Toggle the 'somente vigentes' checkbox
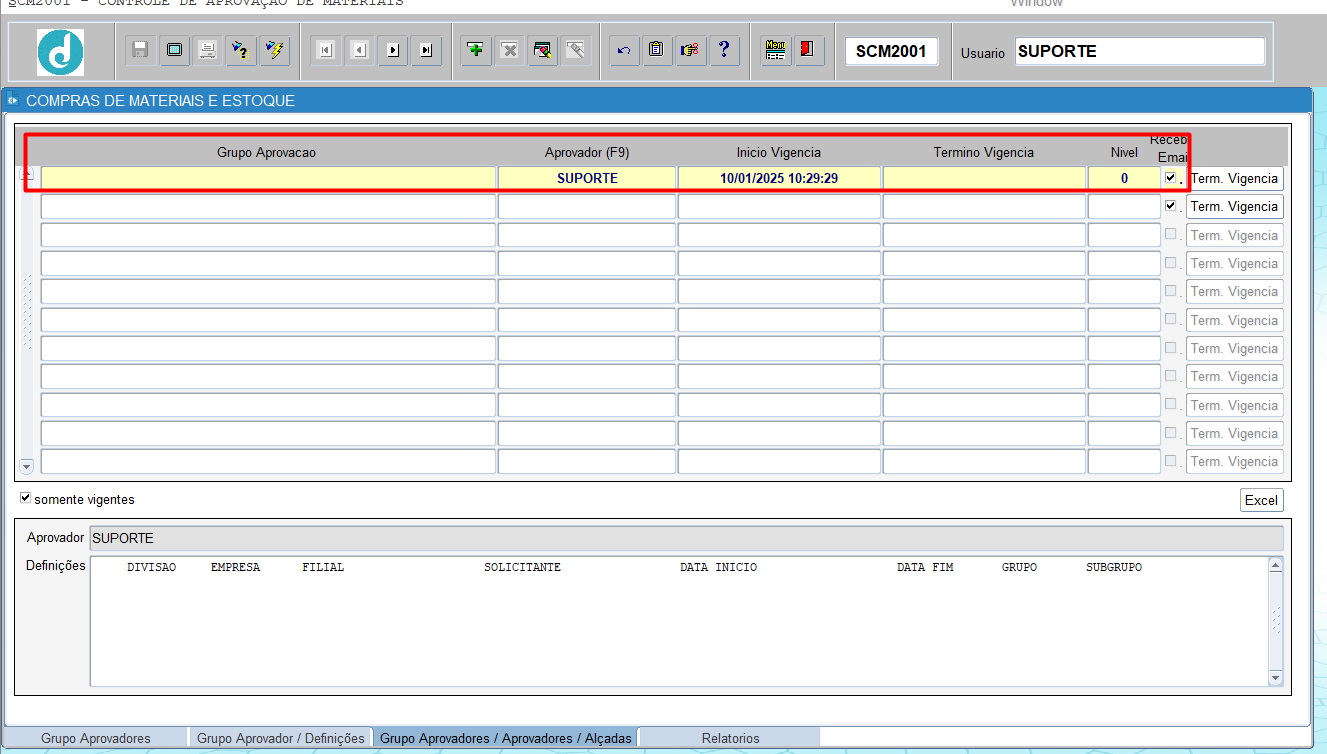1327x754 pixels. coord(25,498)
